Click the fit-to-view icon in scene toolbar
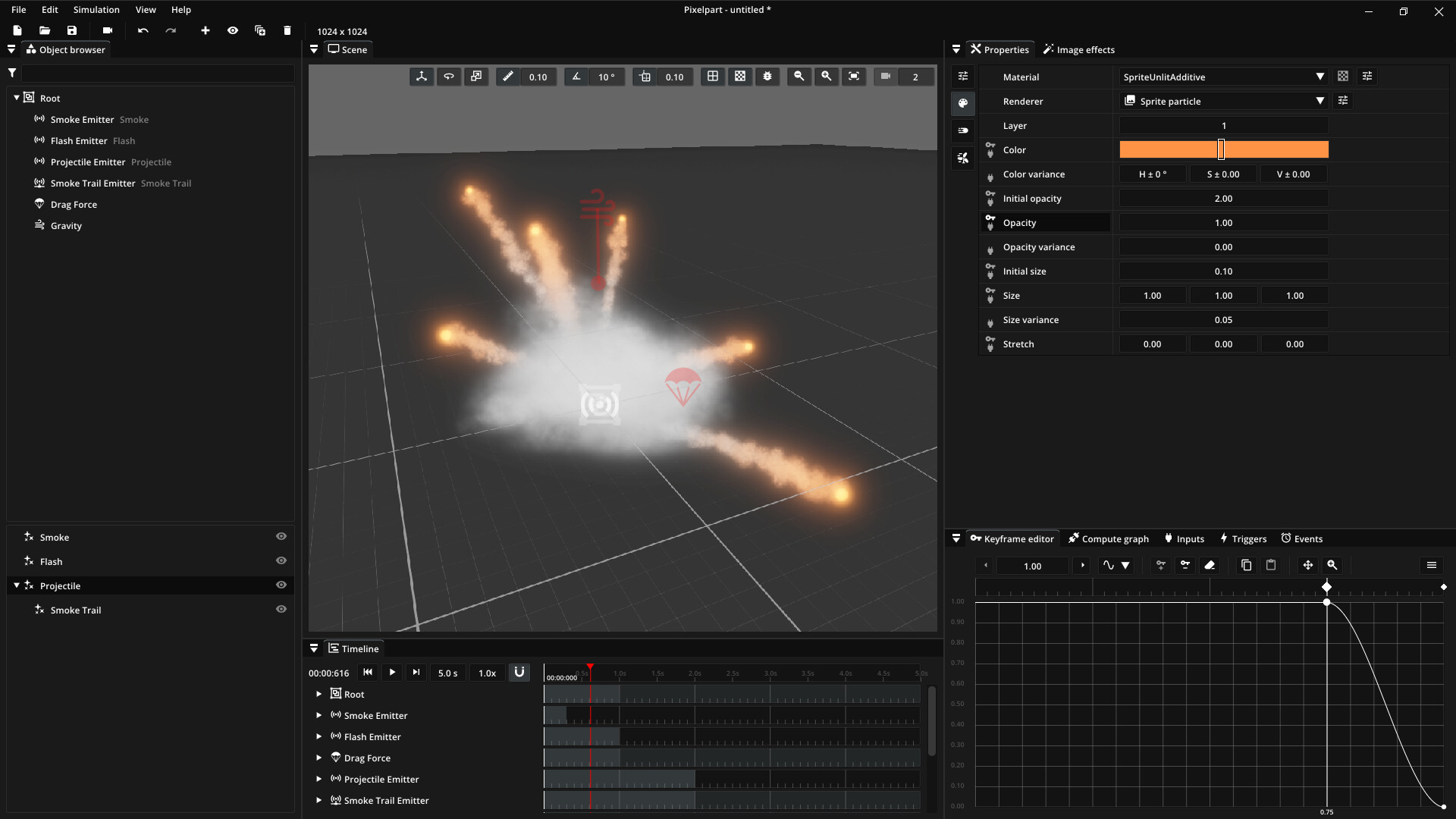 [854, 77]
